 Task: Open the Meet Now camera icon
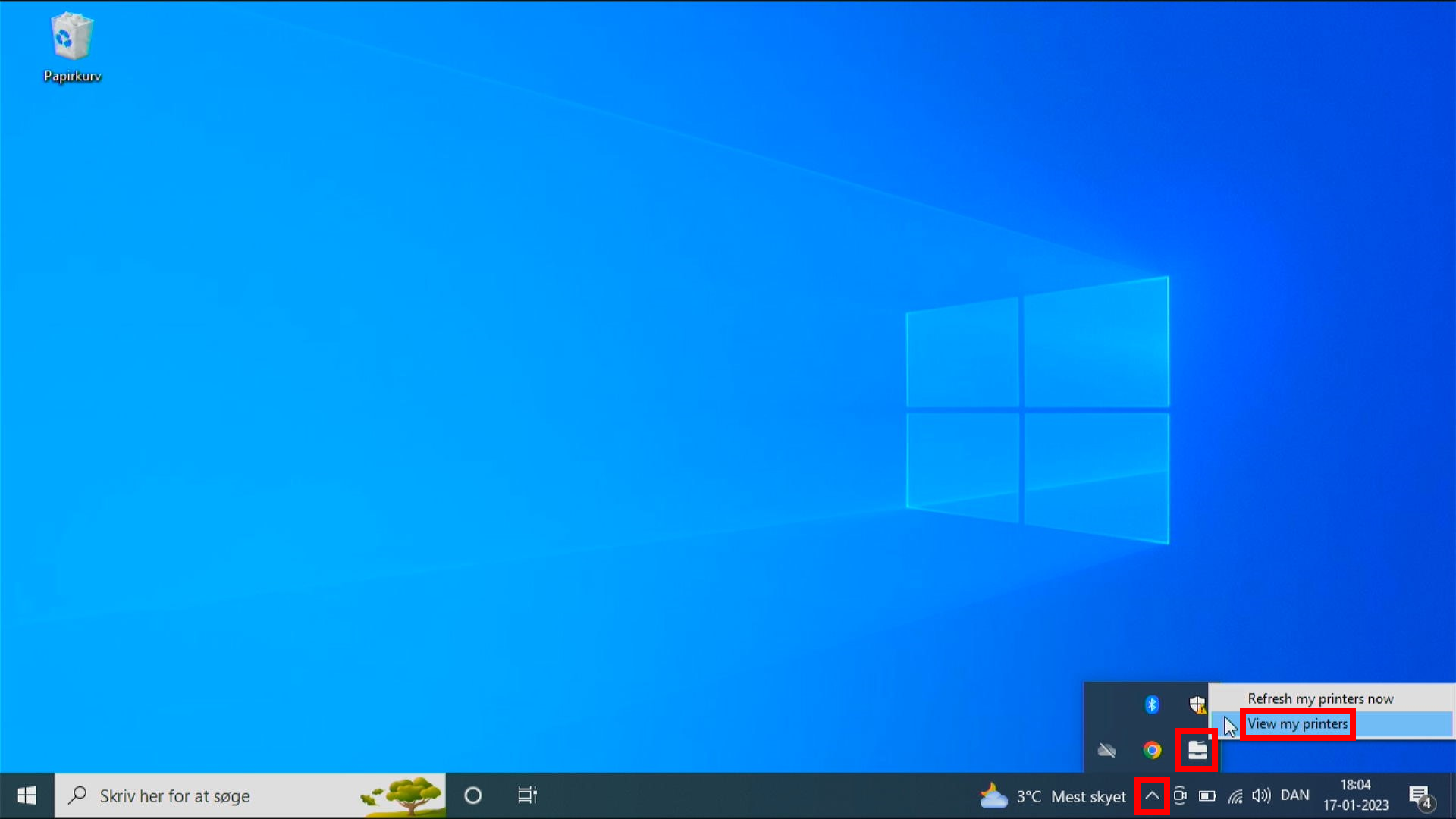(x=1179, y=795)
